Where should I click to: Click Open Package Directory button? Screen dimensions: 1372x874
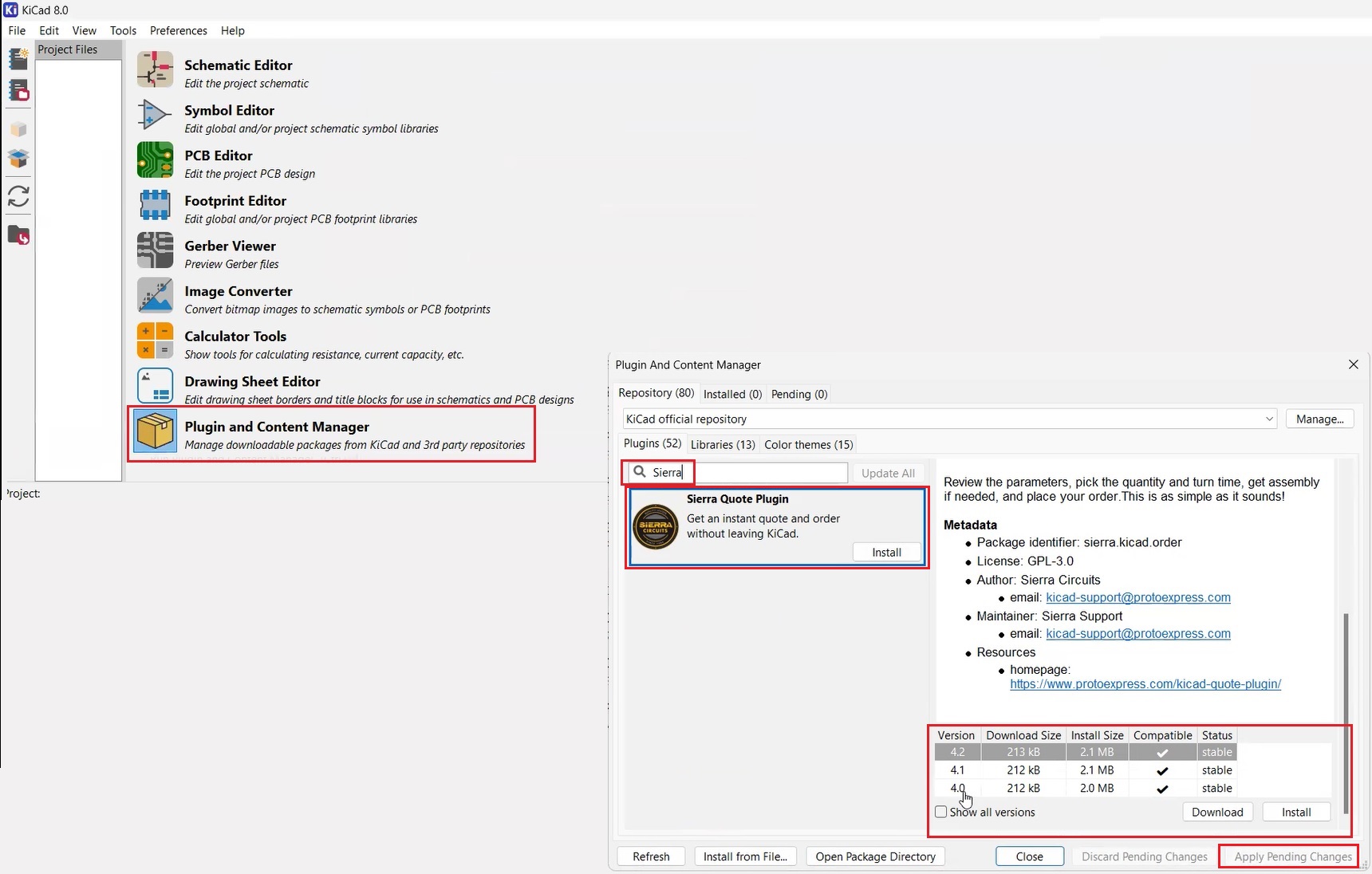[x=876, y=856]
